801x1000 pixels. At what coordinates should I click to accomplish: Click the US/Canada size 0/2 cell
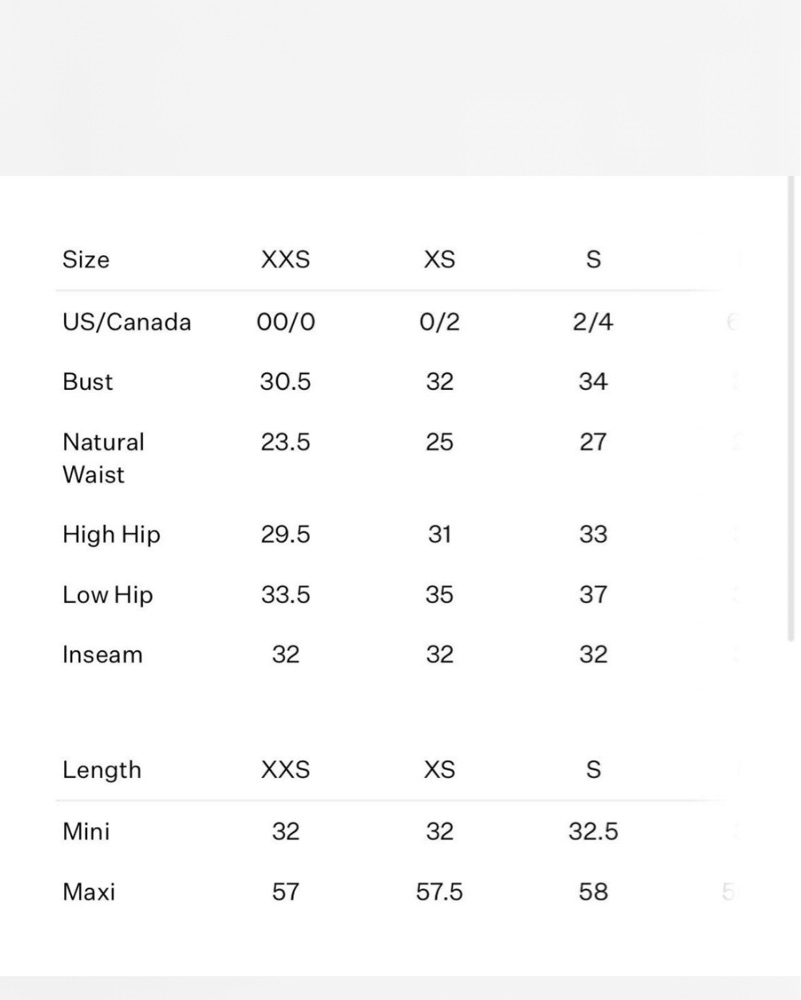click(439, 322)
